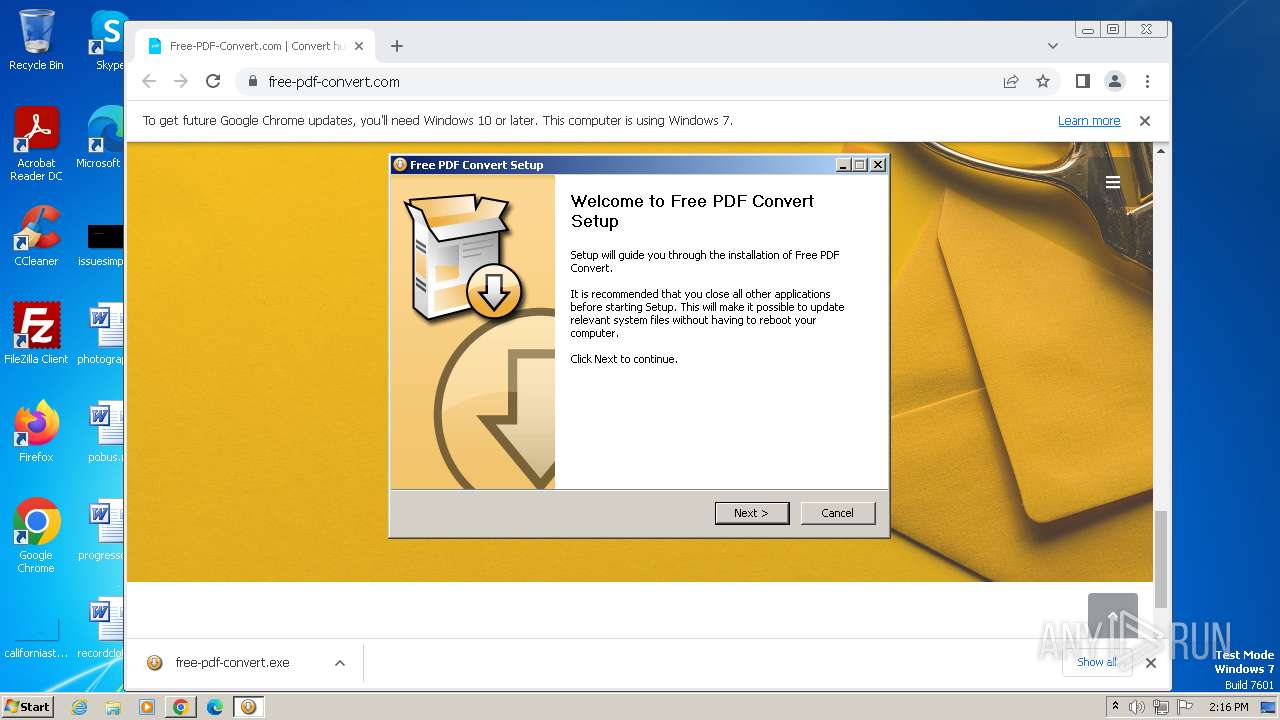Image resolution: width=1280 pixels, height=720 pixels.
Task: Open the Windows Start menu
Action: pos(27,706)
